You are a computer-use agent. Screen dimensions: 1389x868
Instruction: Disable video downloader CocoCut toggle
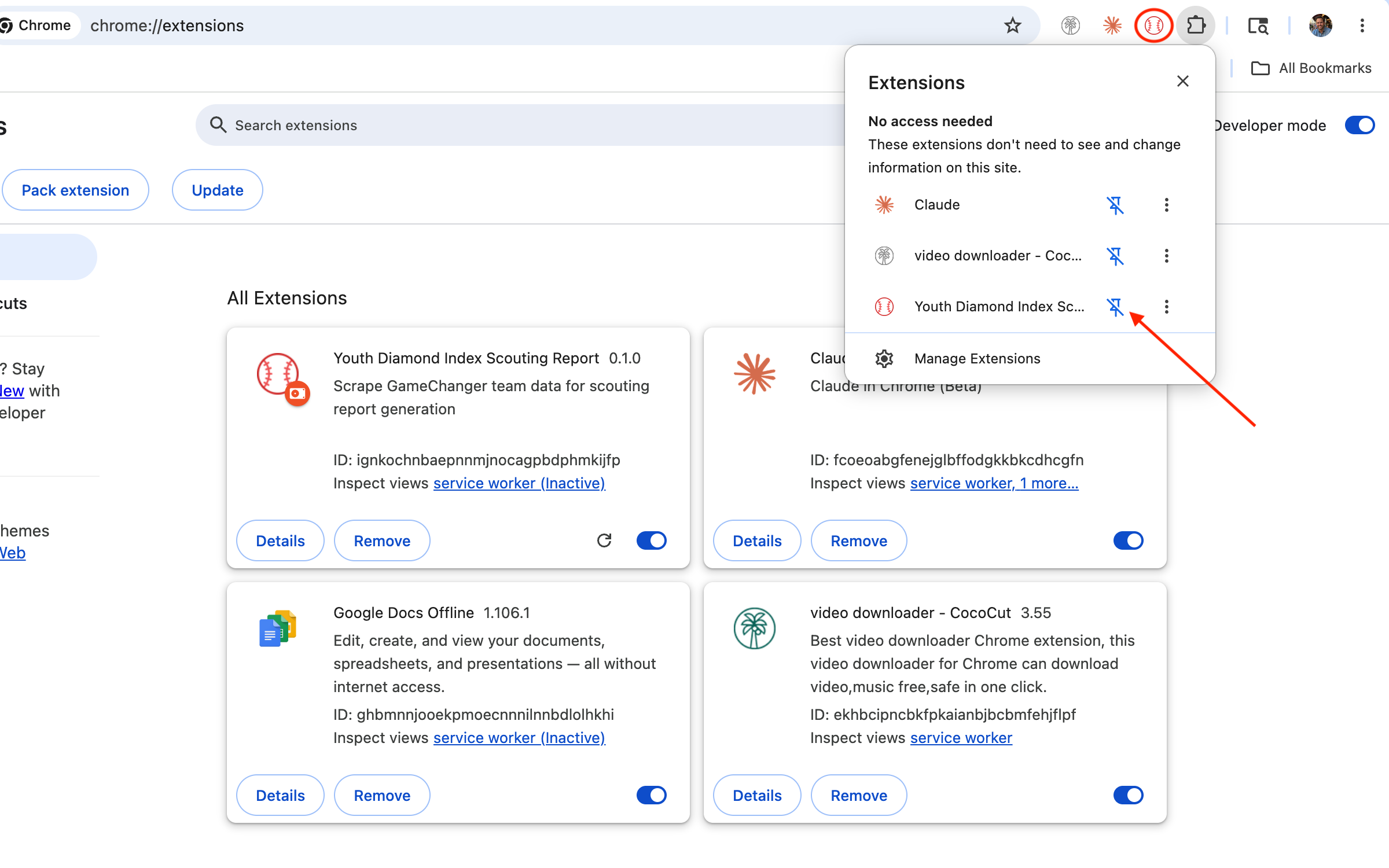(x=1129, y=795)
